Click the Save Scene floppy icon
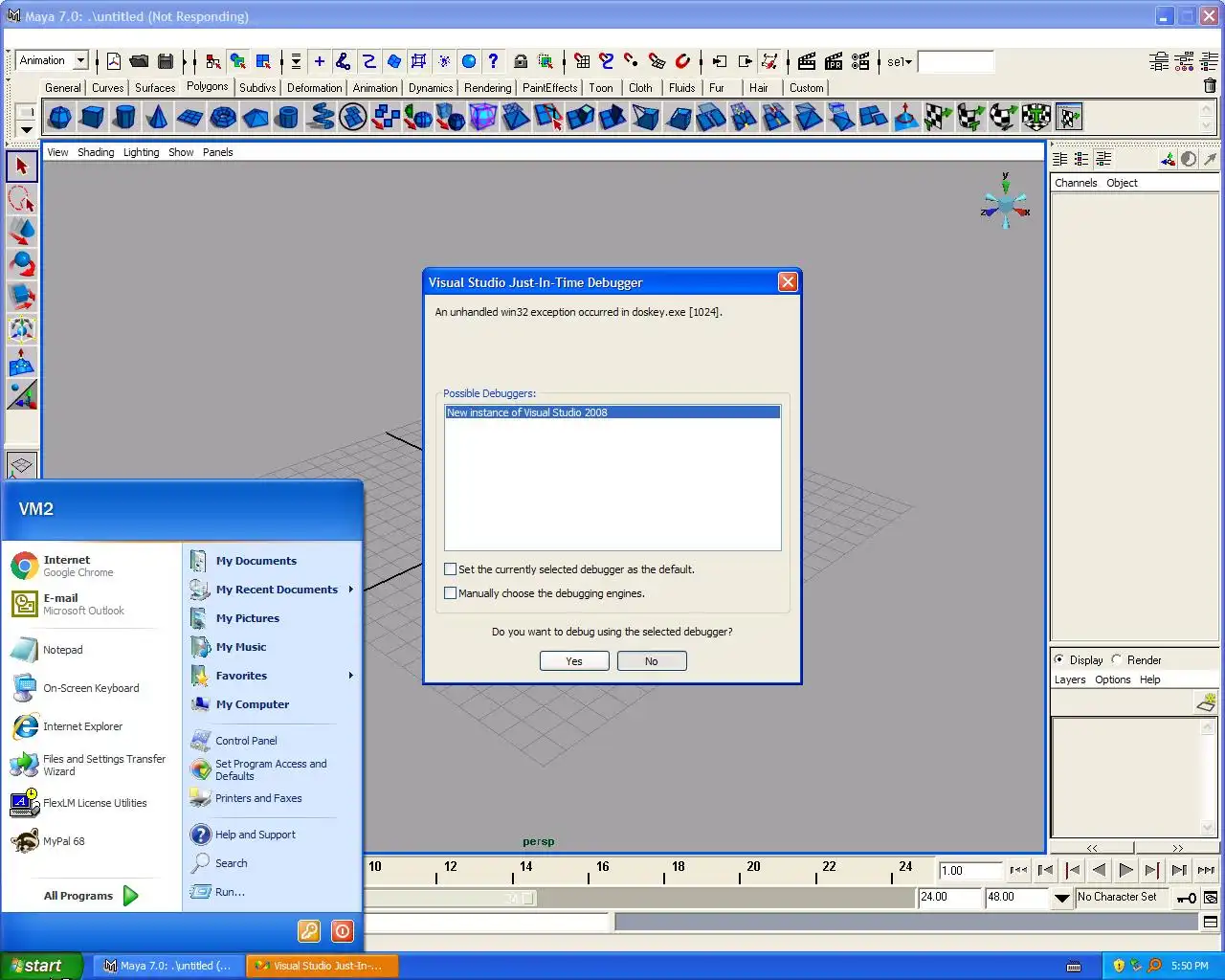The height and width of the screenshot is (980, 1225). [x=166, y=61]
